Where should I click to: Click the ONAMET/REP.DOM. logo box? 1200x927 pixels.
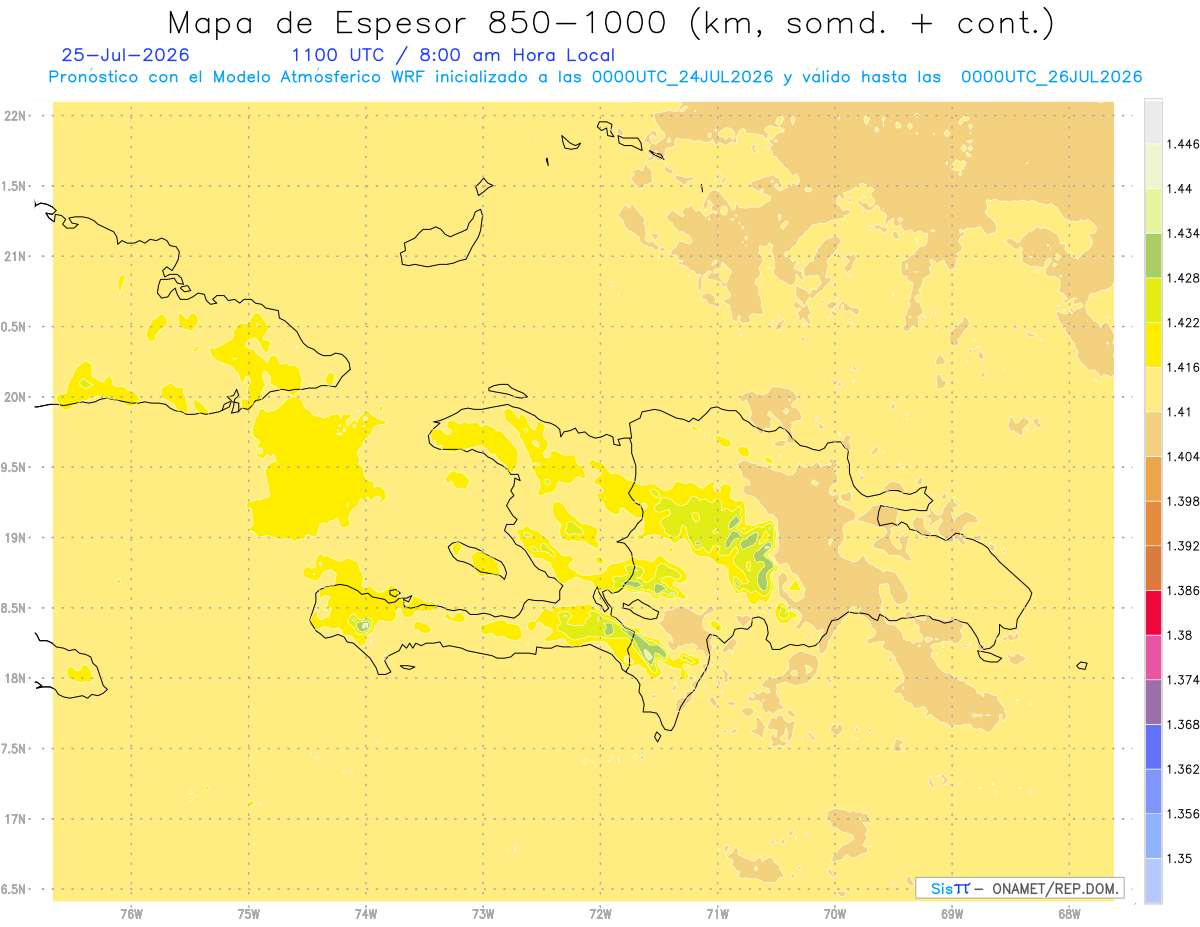(1020, 888)
